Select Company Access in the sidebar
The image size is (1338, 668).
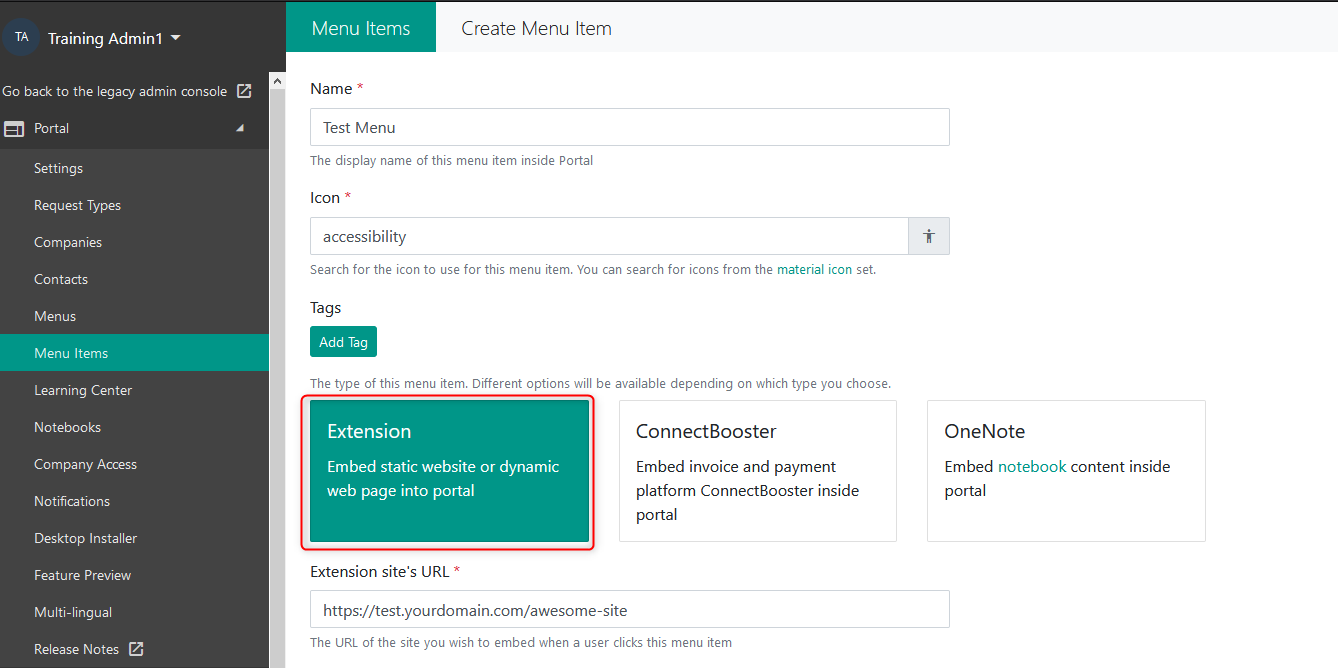(x=134, y=464)
